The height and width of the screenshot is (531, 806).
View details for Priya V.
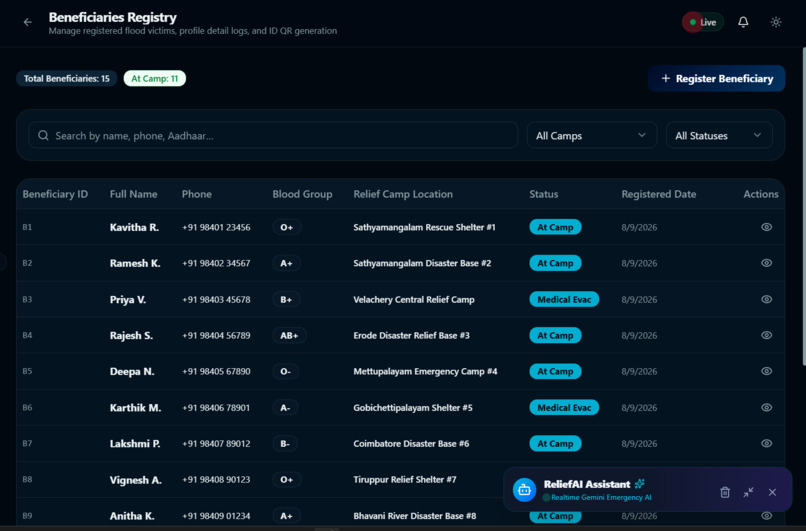coord(766,299)
